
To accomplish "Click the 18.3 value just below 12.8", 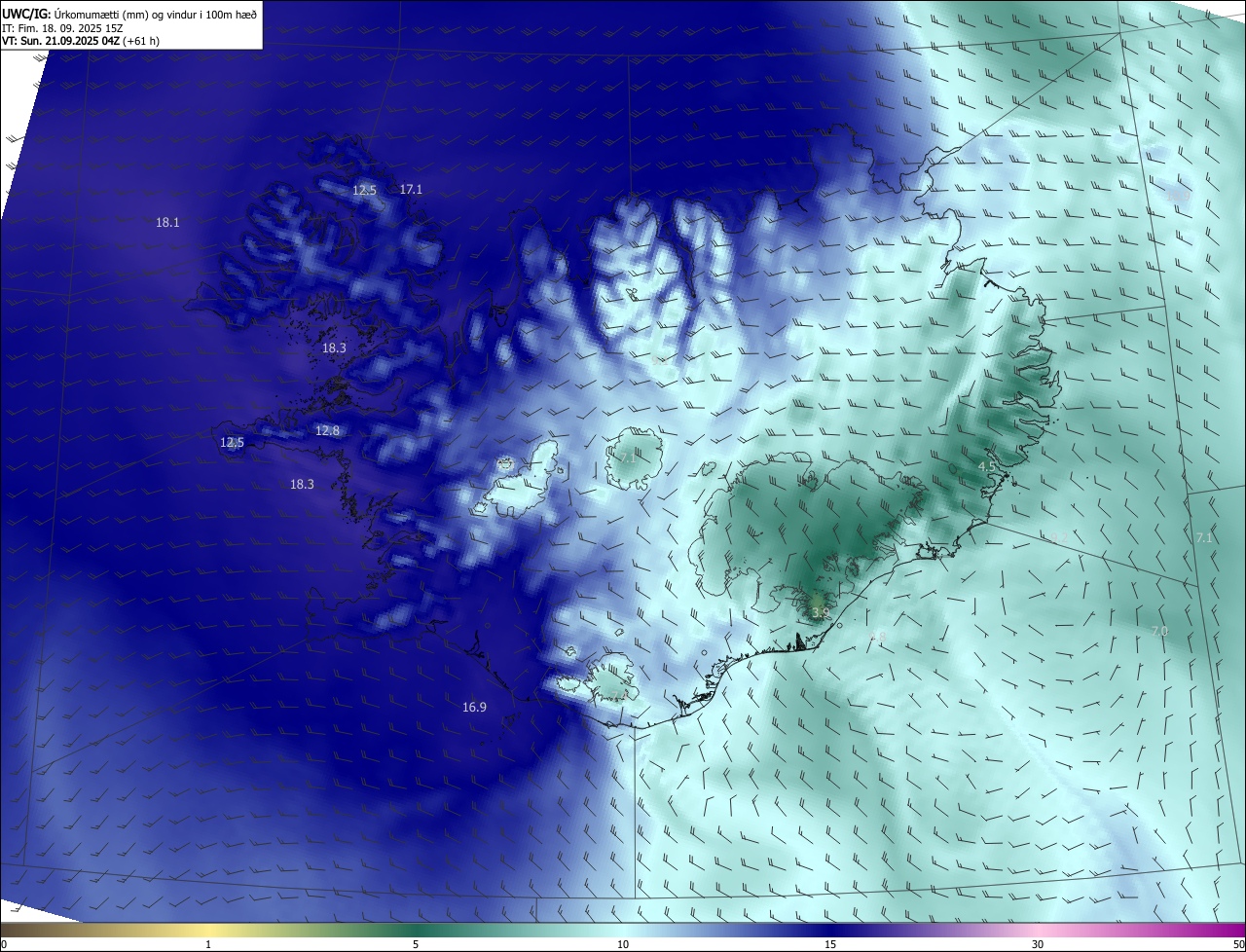I will 302,485.
